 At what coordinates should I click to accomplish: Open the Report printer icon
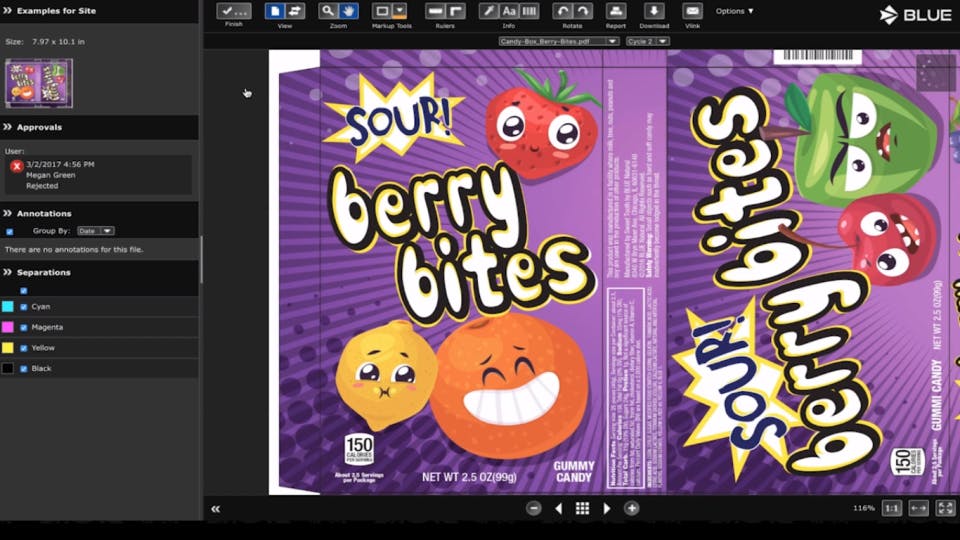[615, 11]
